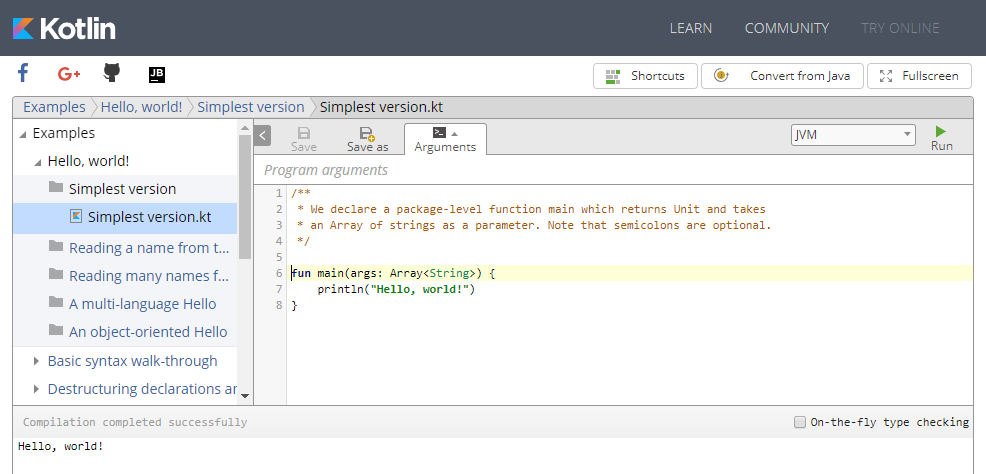Click the Kotlin file icon of Simplest version.kt
The width and height of the screenshot is (986, 474).
(x=76, y=216)
